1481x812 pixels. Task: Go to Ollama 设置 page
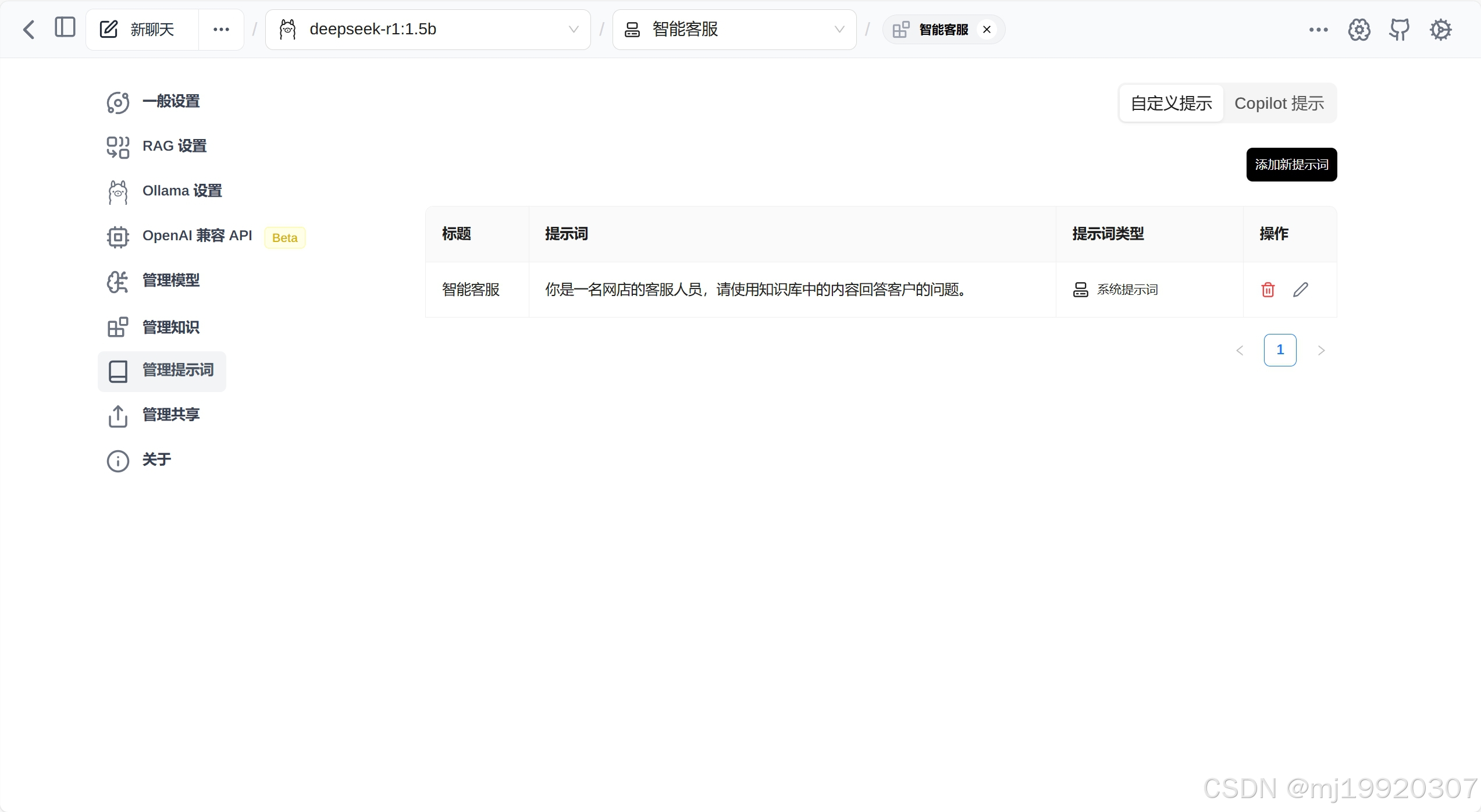pyautogui.click(x=181, y=191)
